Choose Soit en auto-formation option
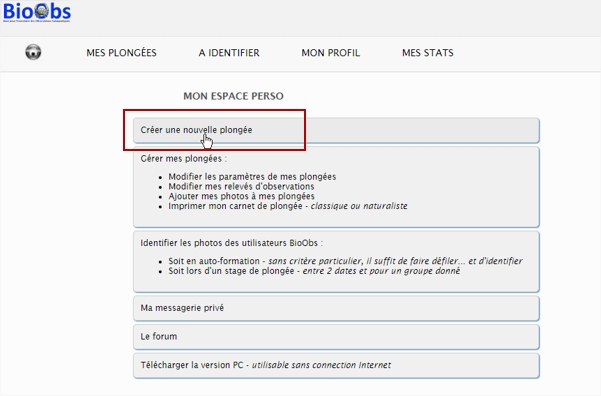The image size is (601, 396). pos(214,261)
